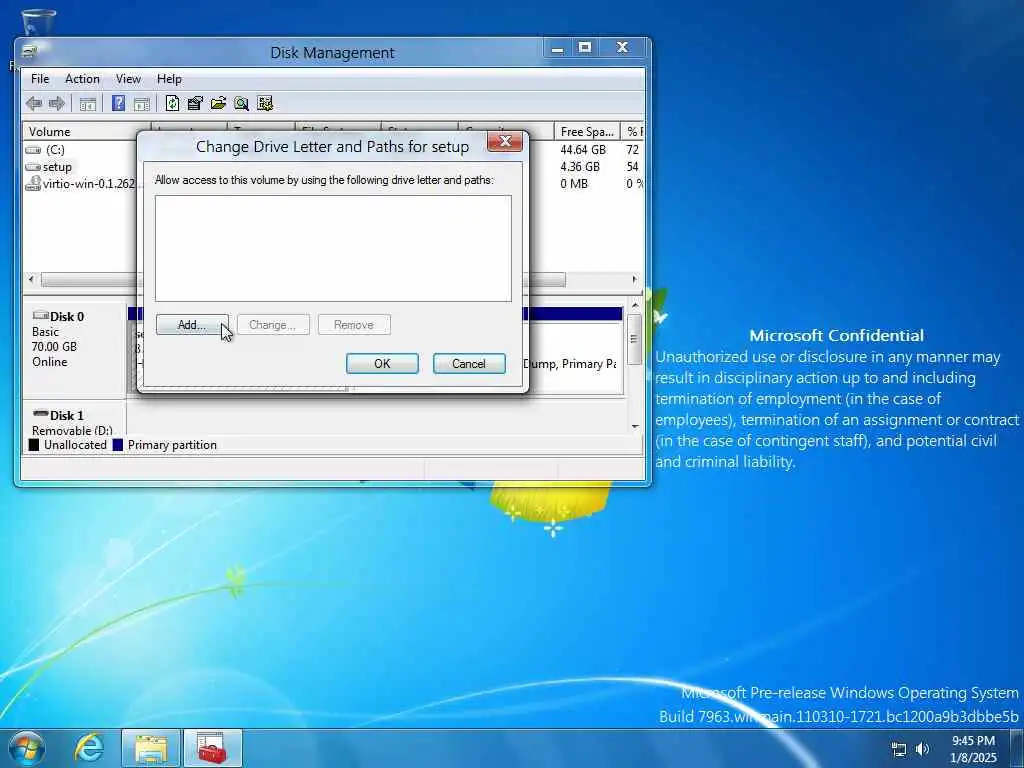
Task: Click the Refresh toolbar icon
Action: point(172,103)
